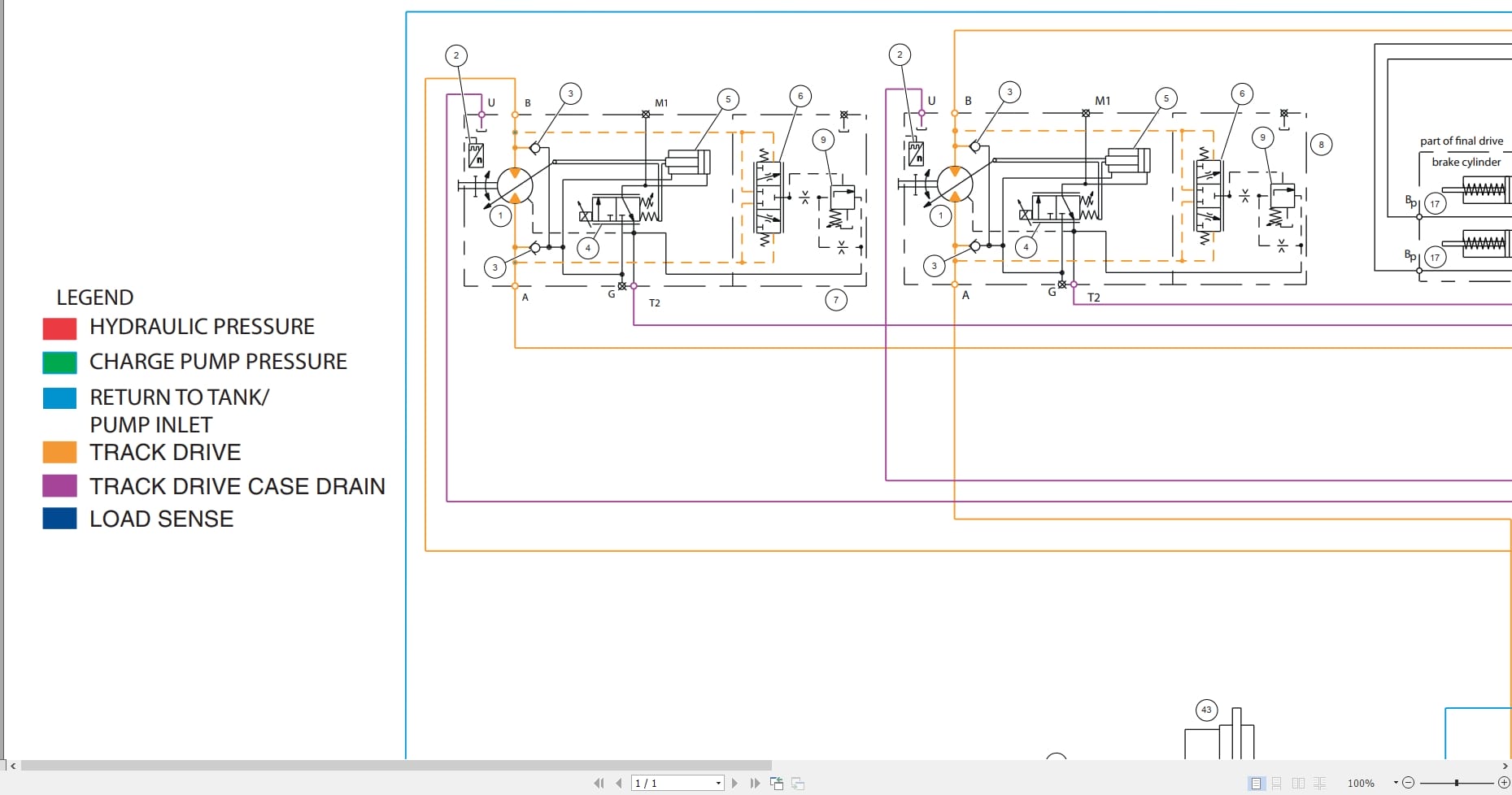Click the previous page arrow
The height and width of the screenshot is (795, 1512).
coord(617,783)
